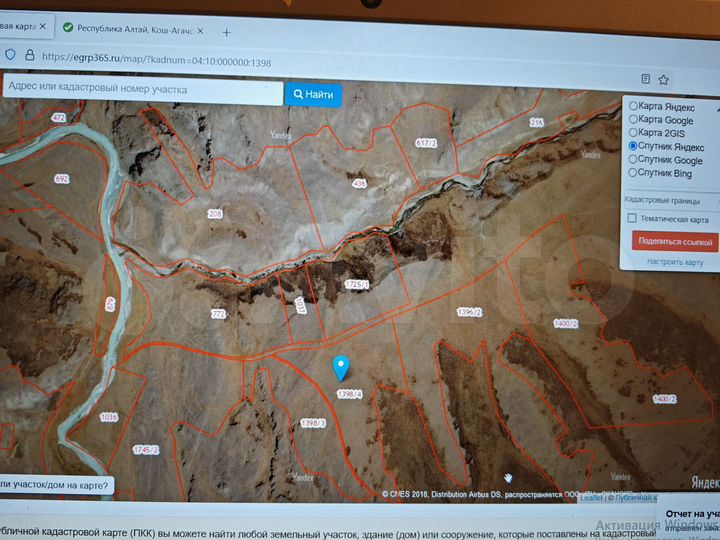Click parcel label 479 by the river
The height and width of the screenshot is (540, 720).
click(x=110, y=304)
